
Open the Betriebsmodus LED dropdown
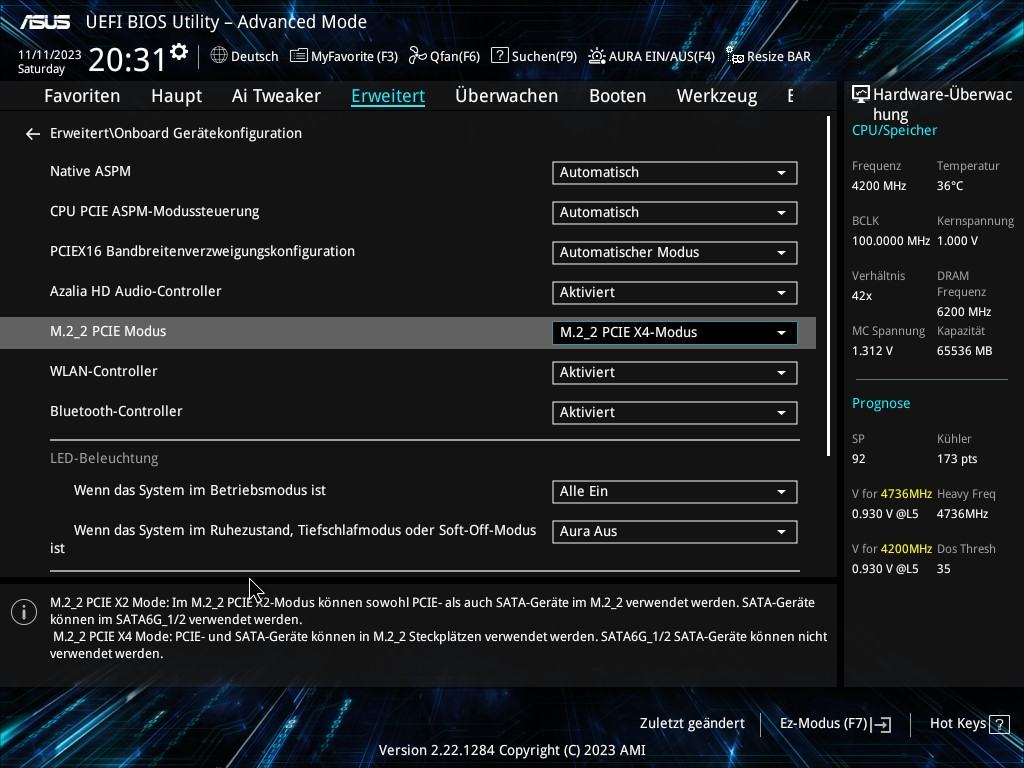click(675, 492)
